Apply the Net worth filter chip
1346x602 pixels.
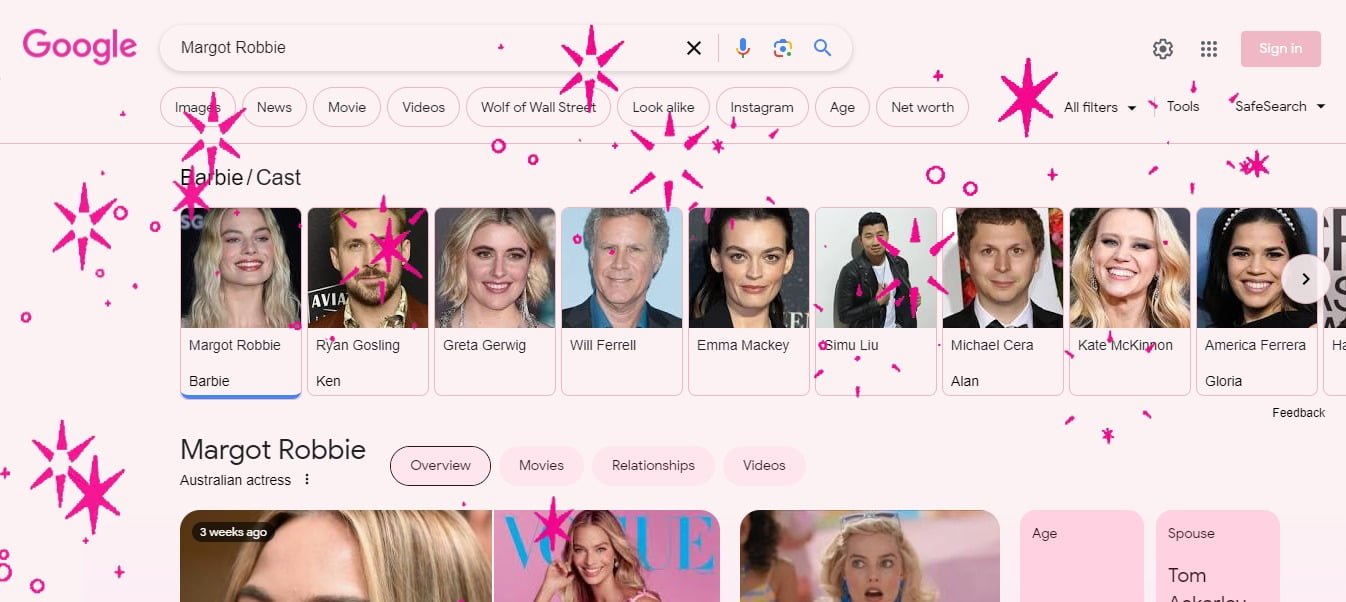click(922, 107)
